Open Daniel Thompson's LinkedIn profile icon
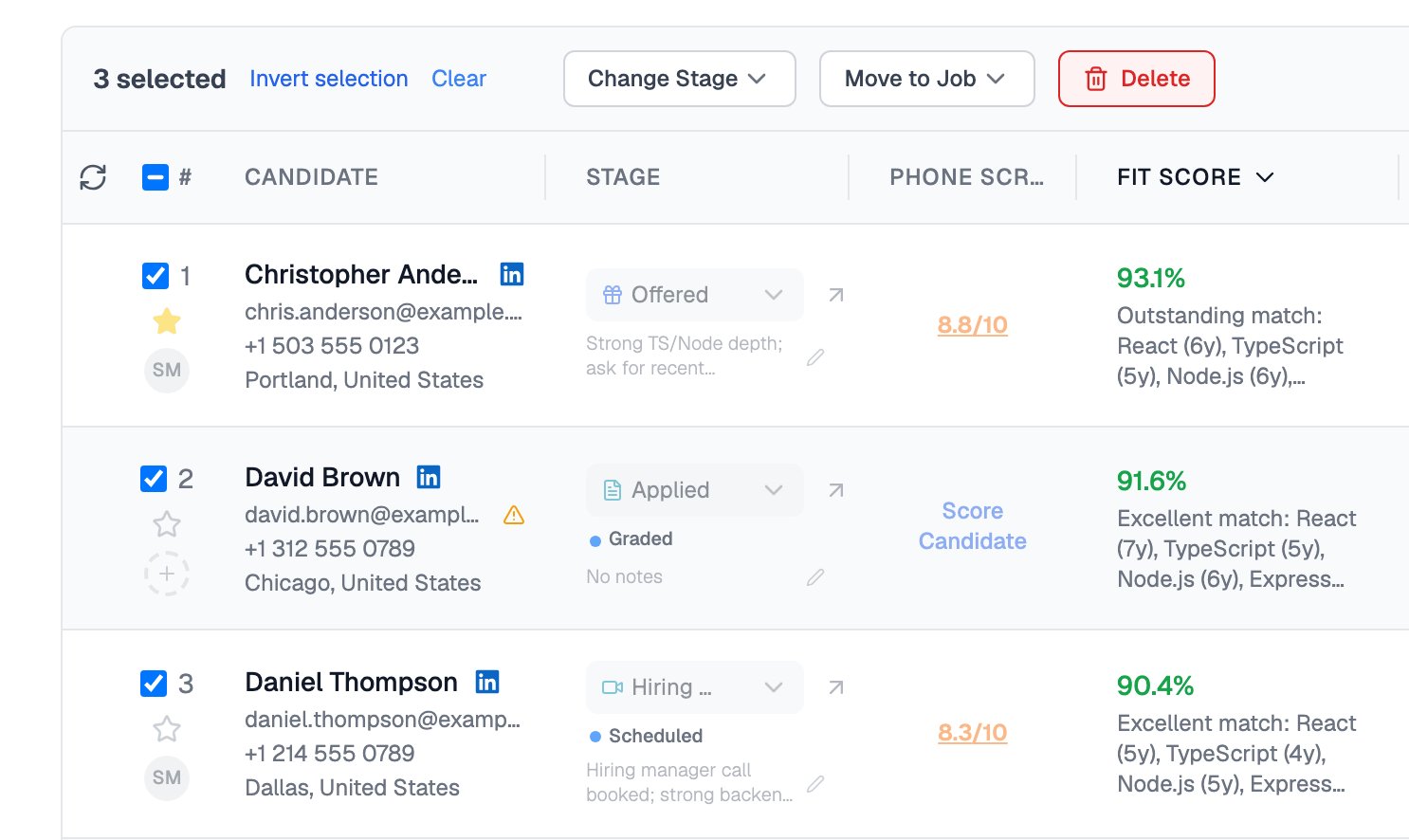The height and width of the screenshot is (840, 1409). coord(487,682)
